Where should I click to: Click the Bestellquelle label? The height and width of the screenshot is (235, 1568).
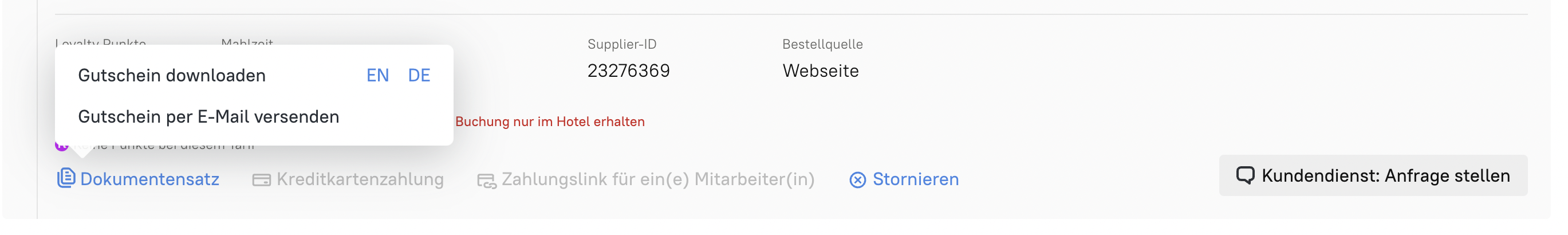(822, 45)
